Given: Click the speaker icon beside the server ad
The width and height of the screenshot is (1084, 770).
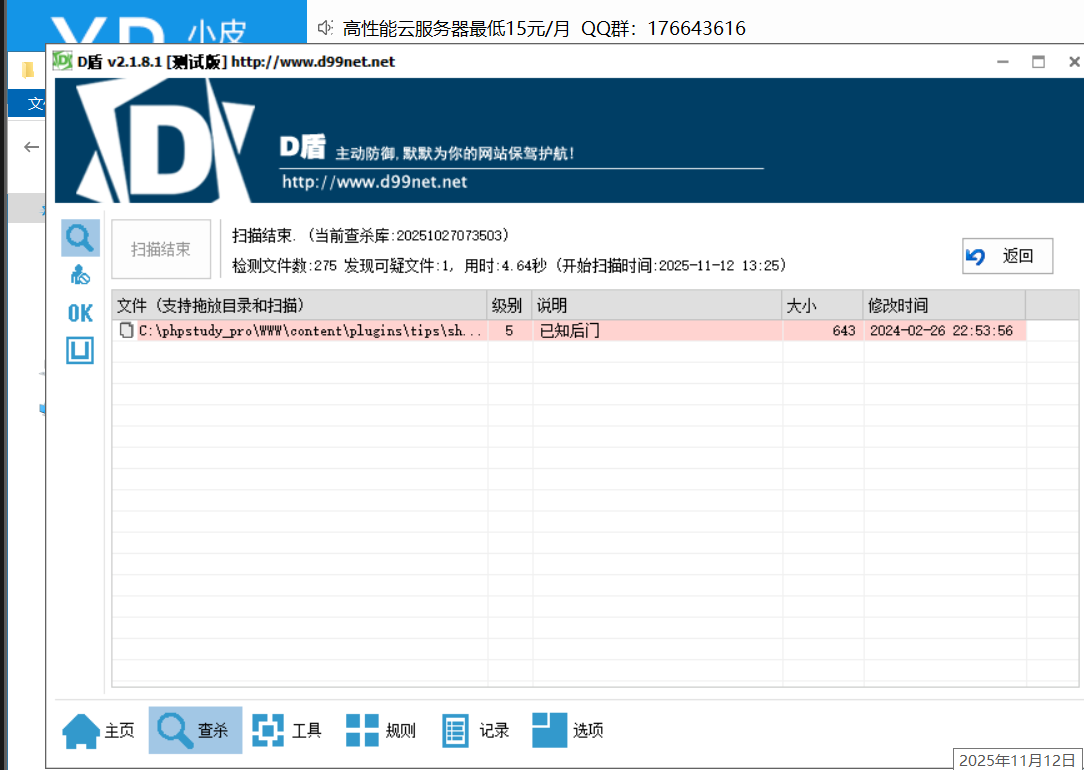Looking at the screenshot, I should 325,28.
